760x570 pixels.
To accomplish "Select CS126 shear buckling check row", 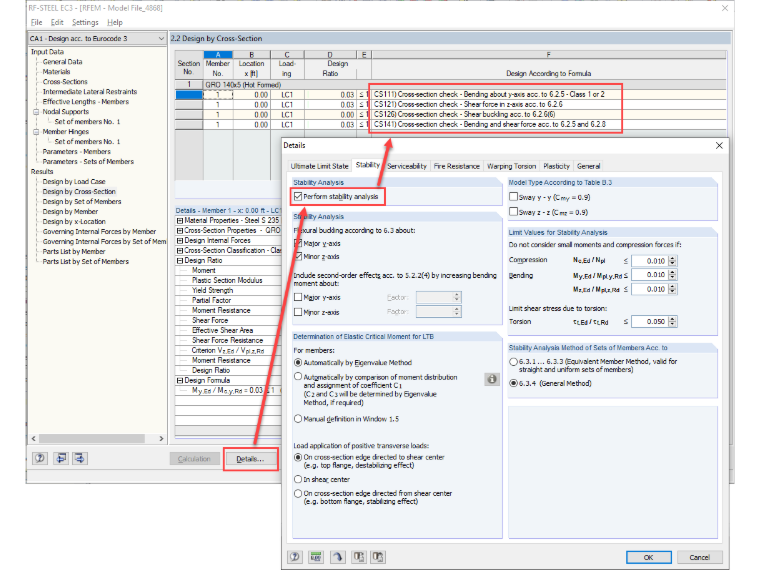I will [x=464, y=114].
